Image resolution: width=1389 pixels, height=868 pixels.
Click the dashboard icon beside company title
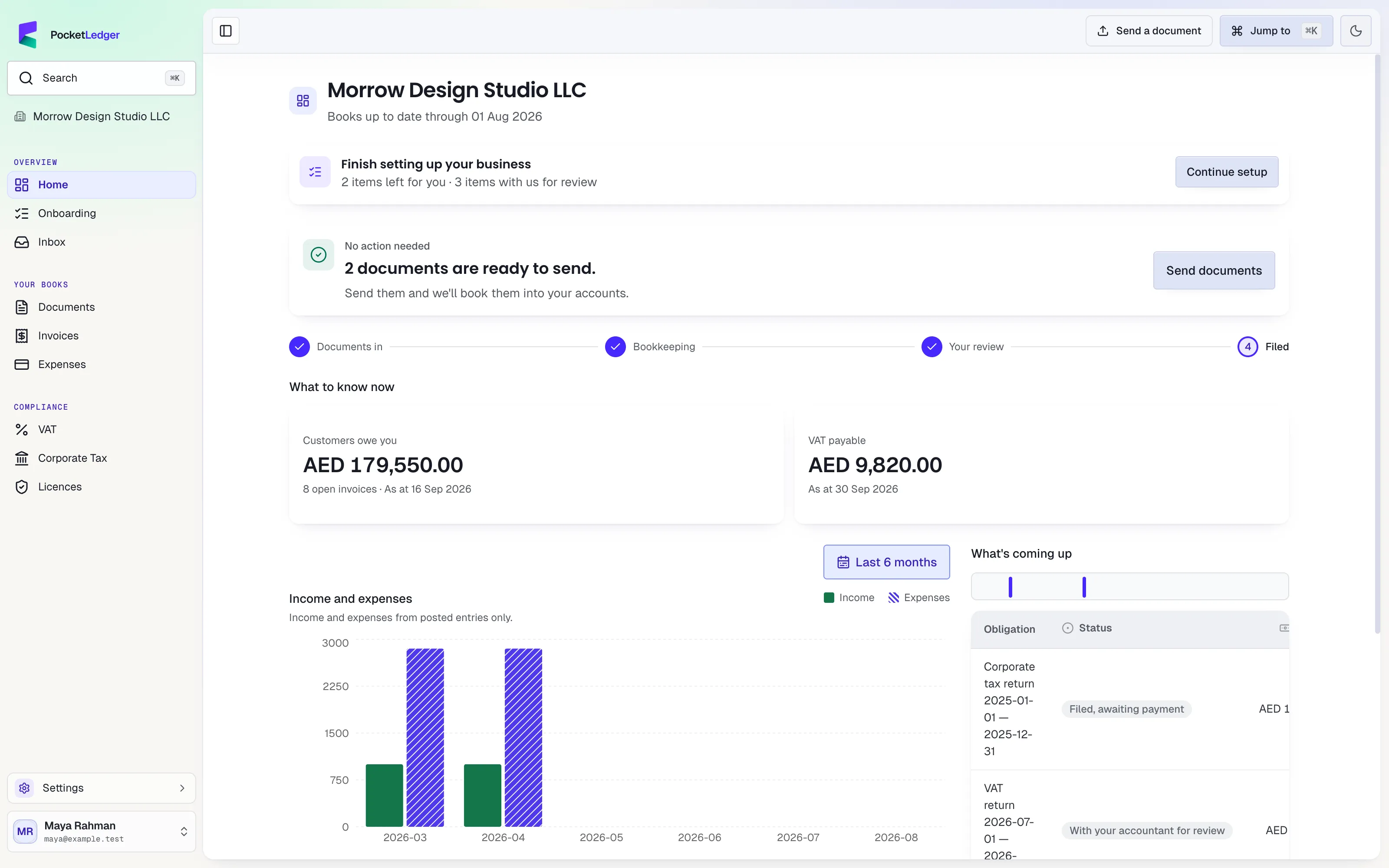303,101
